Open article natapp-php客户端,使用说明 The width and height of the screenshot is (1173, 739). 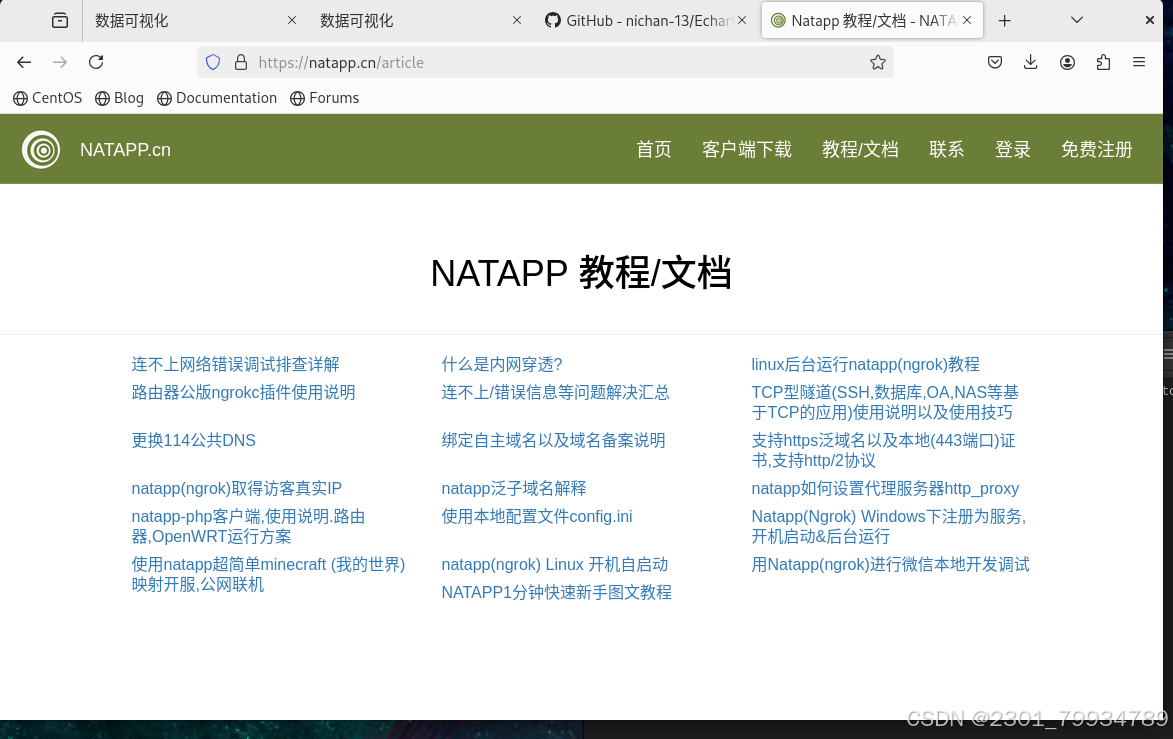248,527
